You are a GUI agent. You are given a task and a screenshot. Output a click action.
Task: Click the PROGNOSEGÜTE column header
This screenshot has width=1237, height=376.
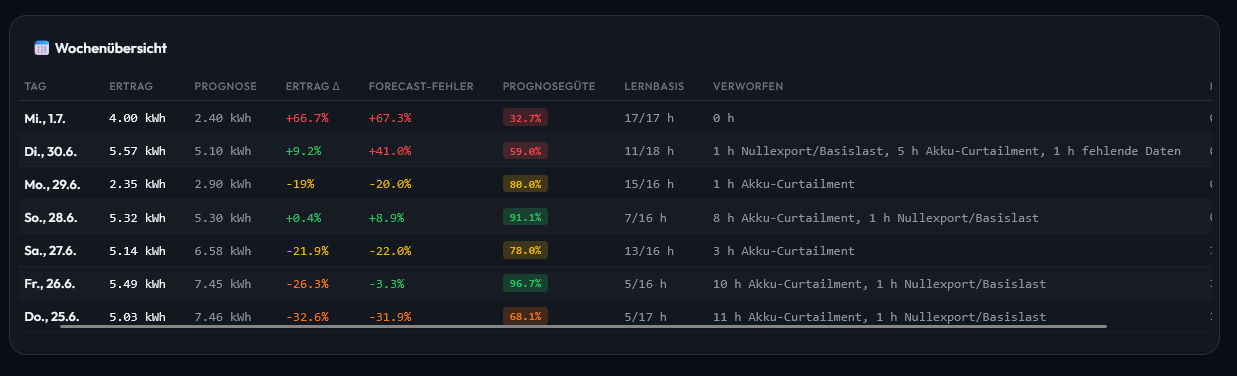[549, 86]
